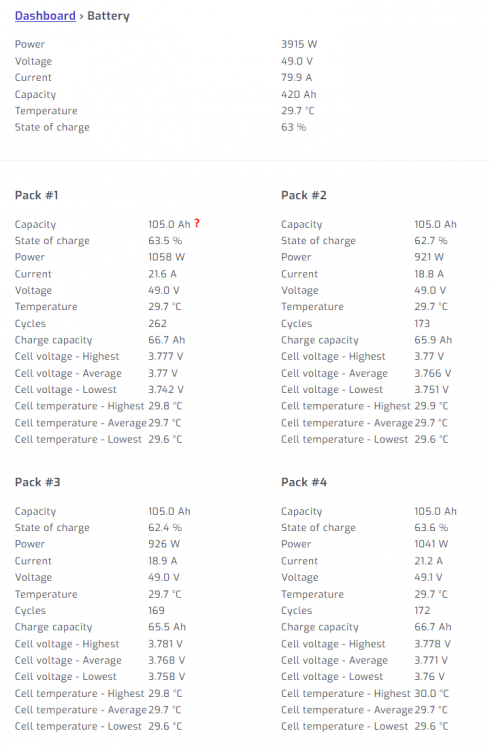This screenshot has height=750, width=490.
Task: Open the Dashboard breadcrumb link
Action: (x=45, y=16)
